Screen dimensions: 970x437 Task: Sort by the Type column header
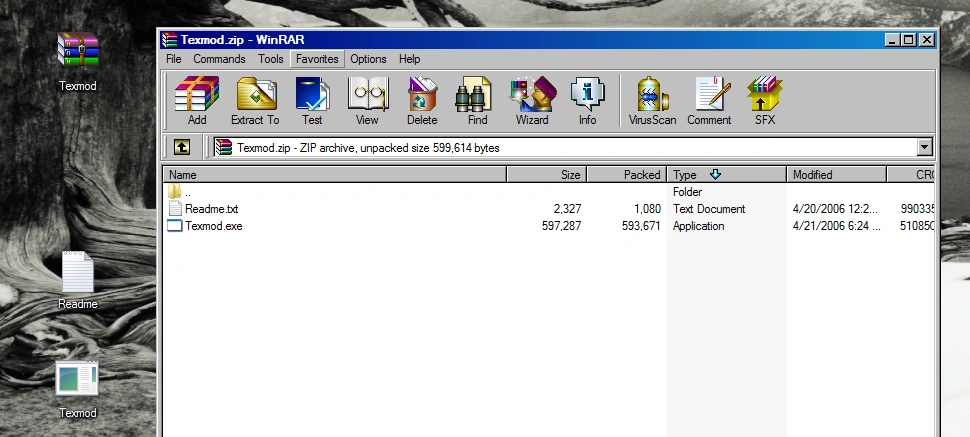(x=727, y=175)
